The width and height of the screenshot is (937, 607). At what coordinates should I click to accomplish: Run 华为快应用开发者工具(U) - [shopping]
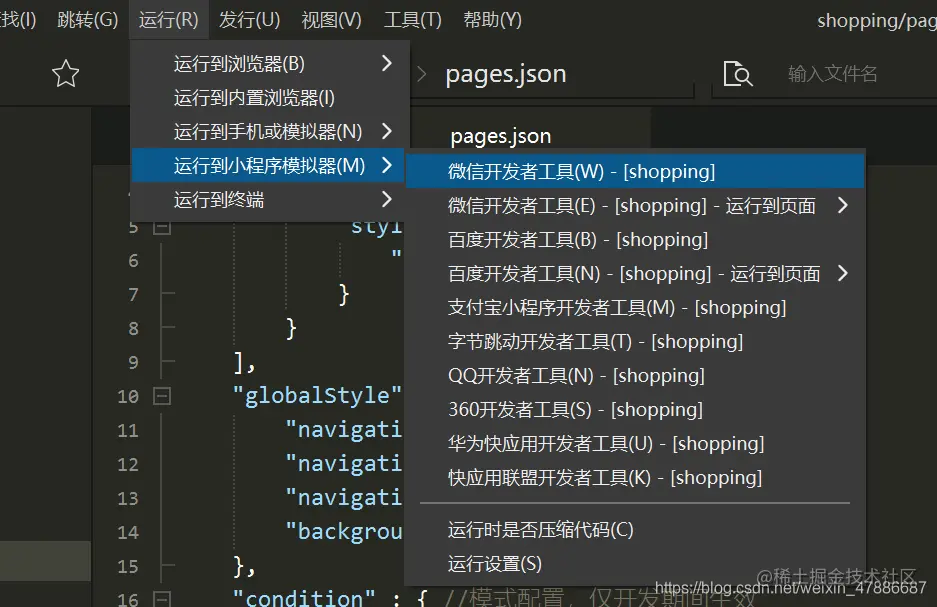[x=635, y=444]
